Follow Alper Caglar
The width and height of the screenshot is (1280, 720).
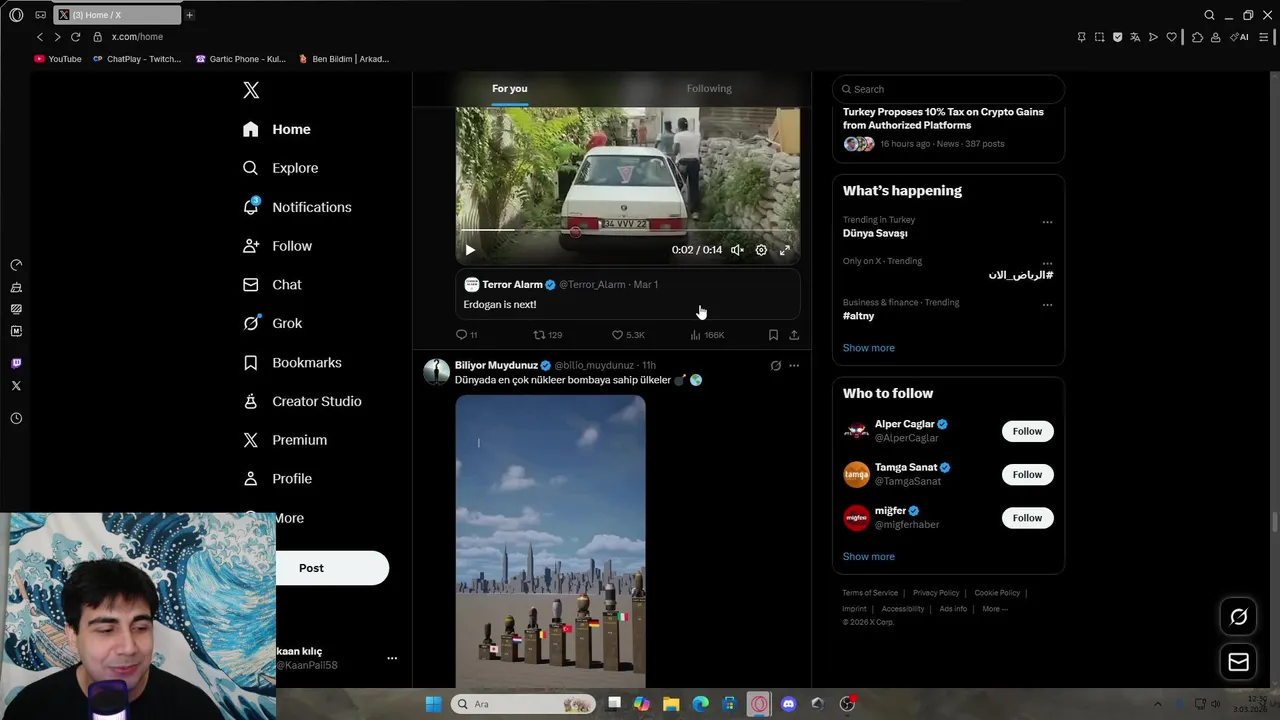[x=1027, y=431]
